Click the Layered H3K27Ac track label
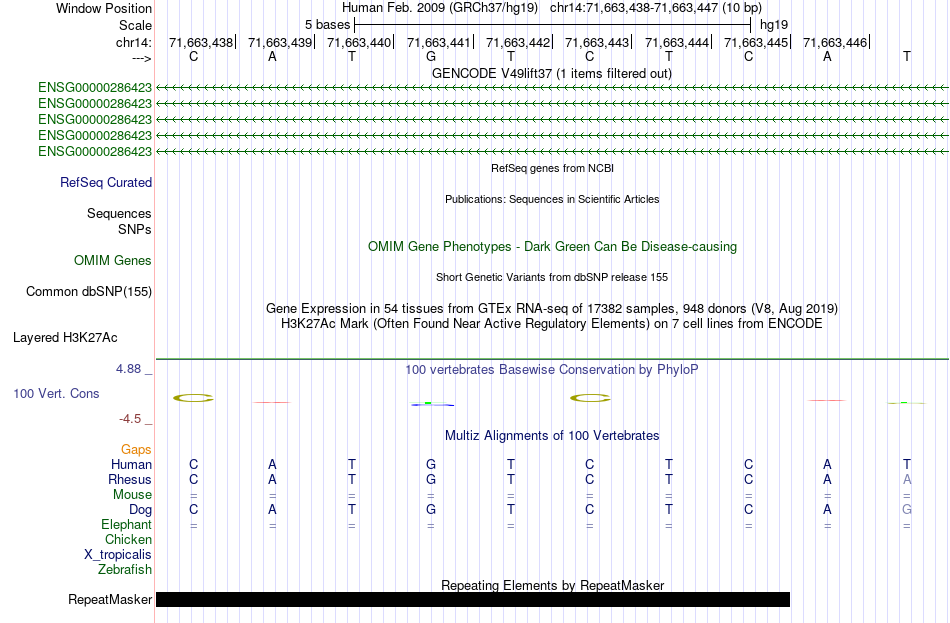The width and height of the screenshot is (950, 623). coord(65,338)
